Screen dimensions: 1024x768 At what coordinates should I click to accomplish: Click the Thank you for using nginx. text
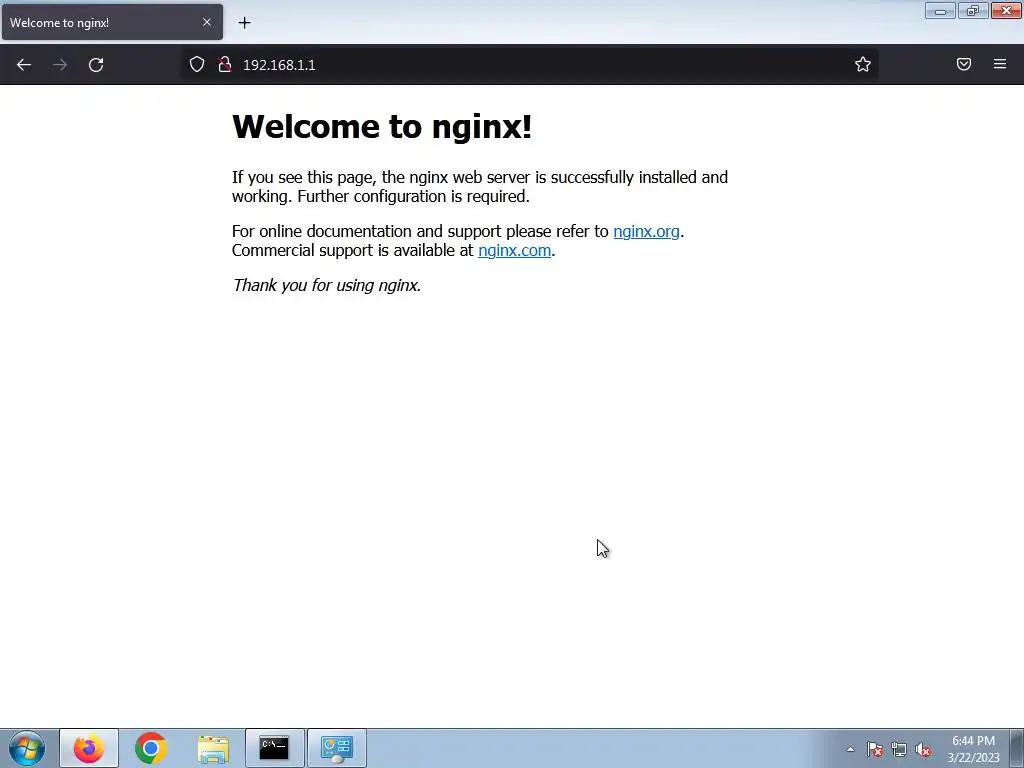pyautogui.click(x=327, y=285)
